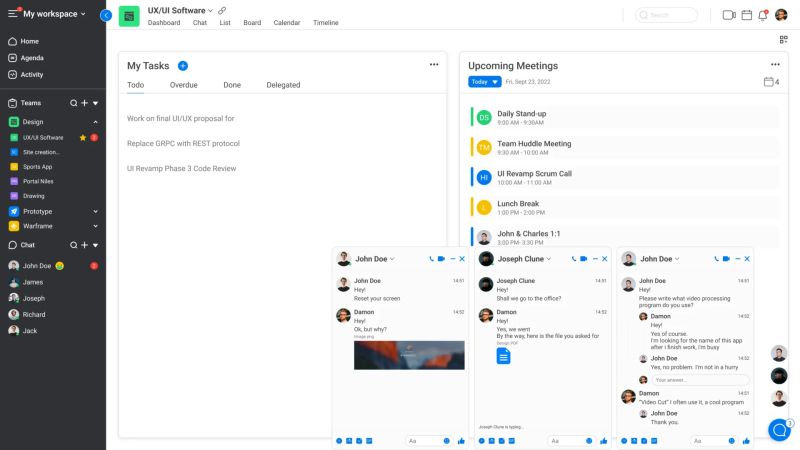Add a new task with the blue plus icon
This screenshot has height=450, width=800.
click(183, 66)
